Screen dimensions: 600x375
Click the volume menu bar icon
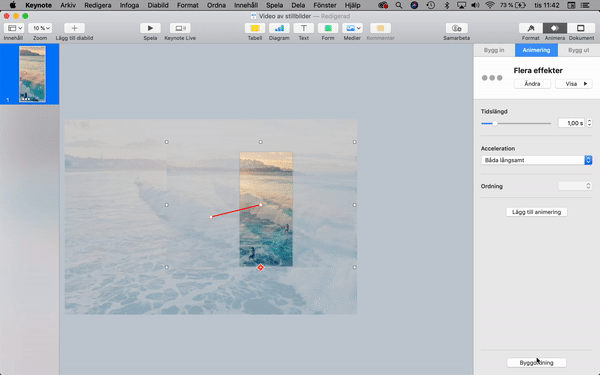coord(475,5)
